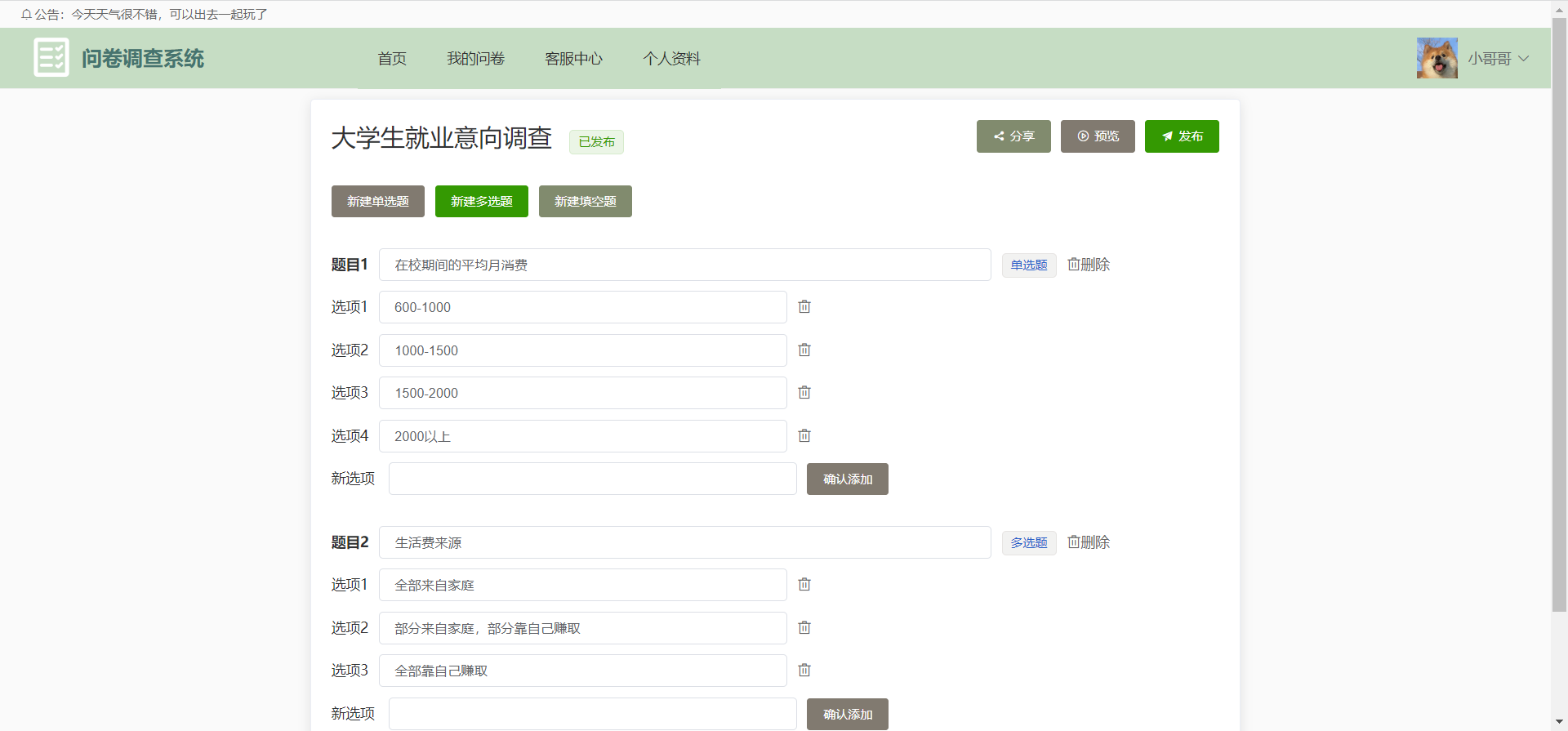Edit the 全部来自家庭 option field
The image size is (1568, 731).
583,585
